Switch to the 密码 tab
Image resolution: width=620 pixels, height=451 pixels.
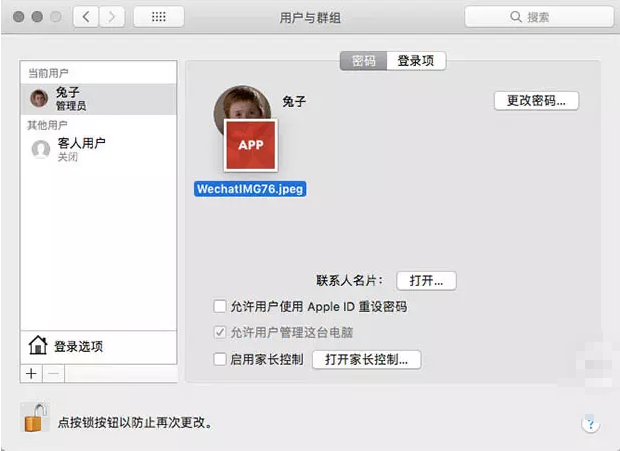click(363, 61)
